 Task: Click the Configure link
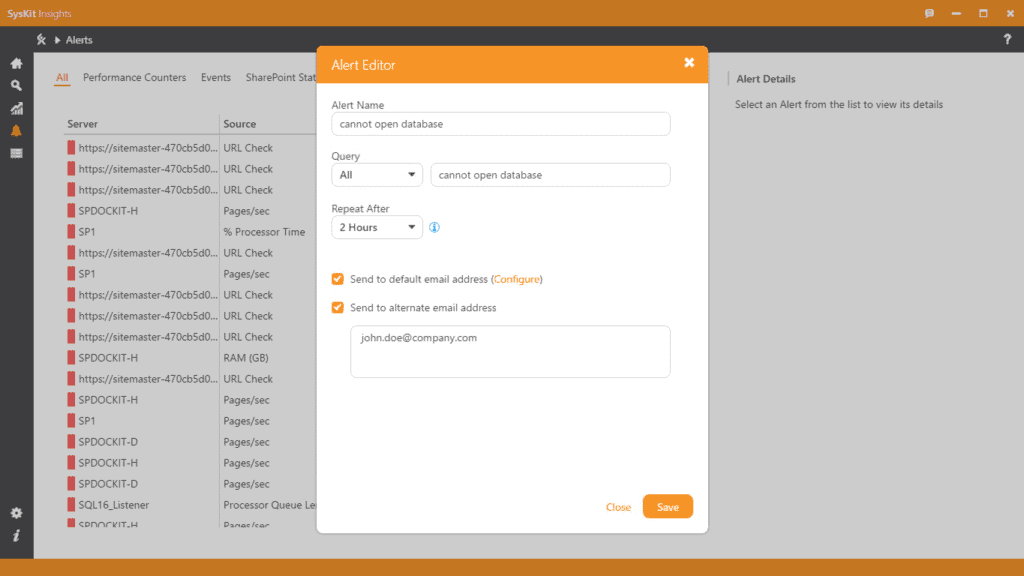[x=517, y=279]
